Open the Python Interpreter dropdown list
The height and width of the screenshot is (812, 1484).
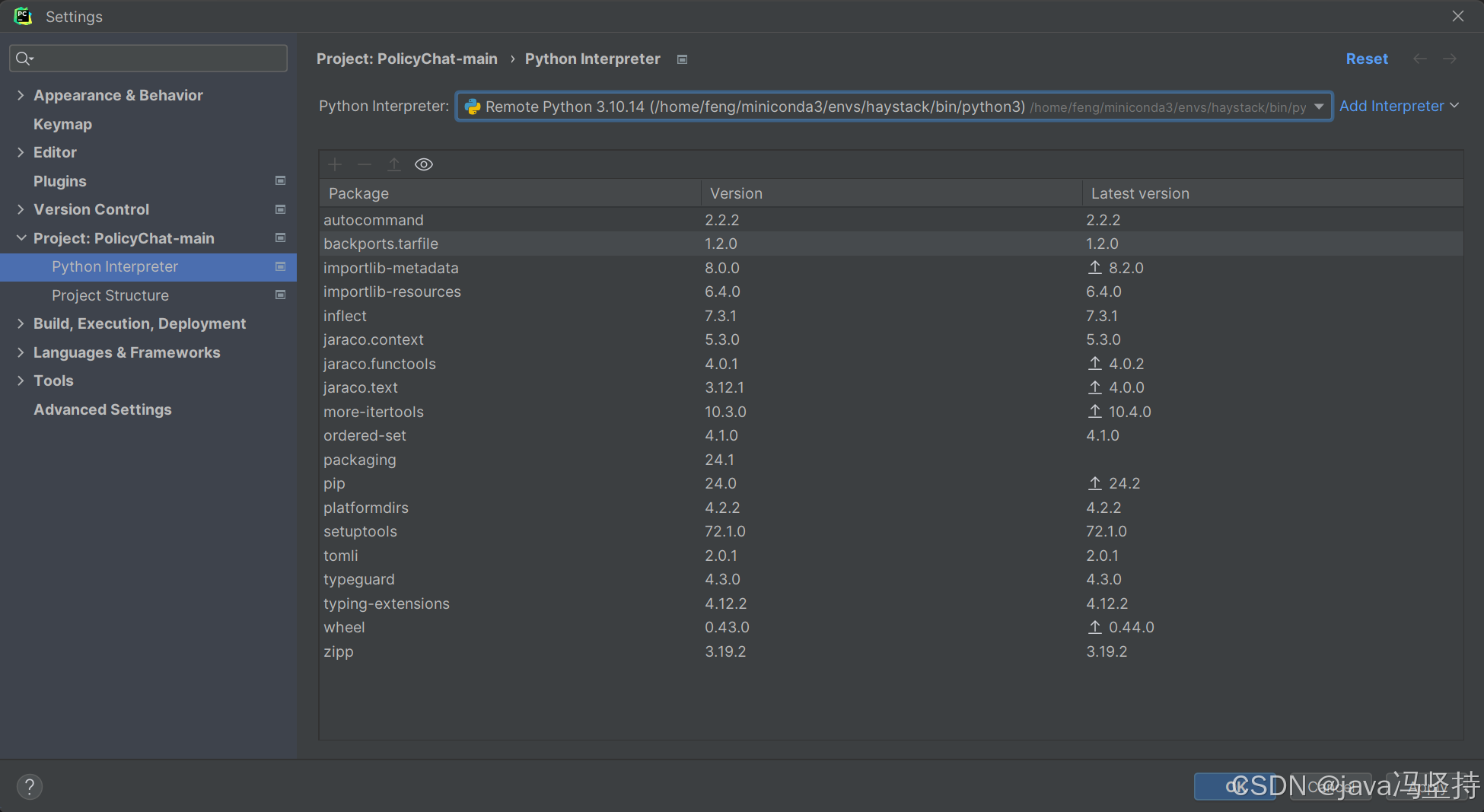(1319, 107)
